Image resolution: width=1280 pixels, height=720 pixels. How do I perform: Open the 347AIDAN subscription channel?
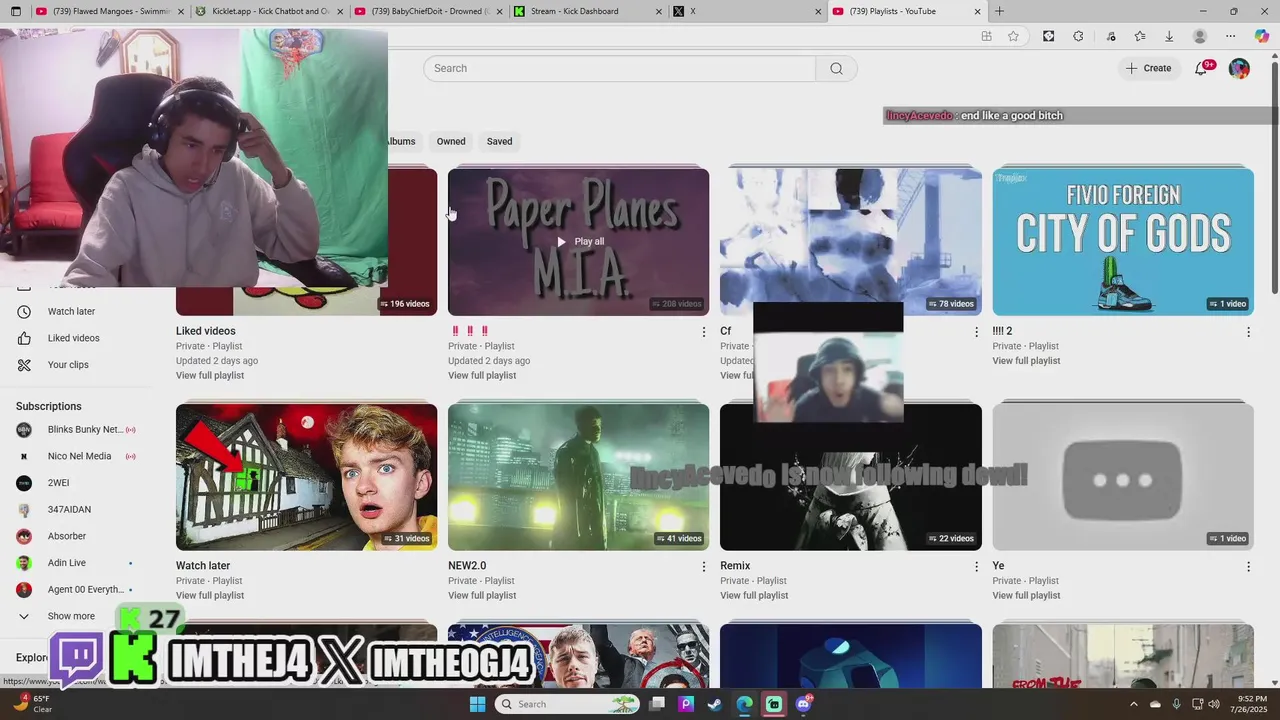(69, 510)
